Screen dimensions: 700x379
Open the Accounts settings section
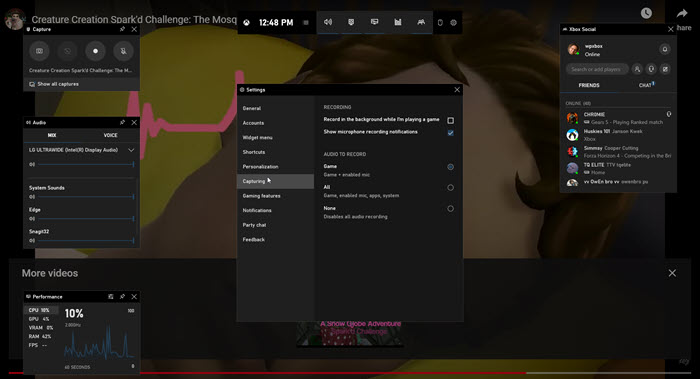pos(275,123)
